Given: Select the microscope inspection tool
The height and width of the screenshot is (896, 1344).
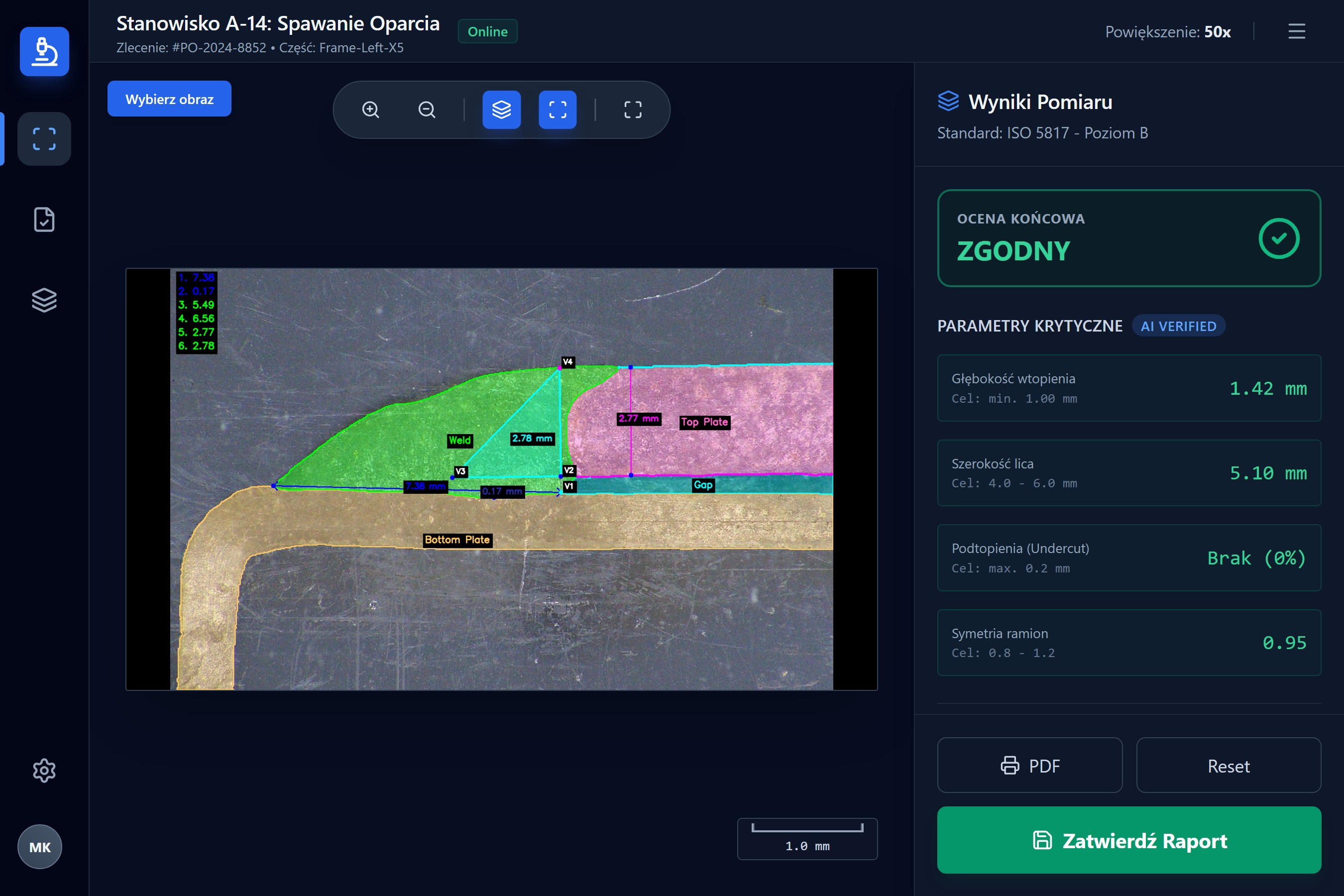Looking at the screenshot, I should click(44, 51).
